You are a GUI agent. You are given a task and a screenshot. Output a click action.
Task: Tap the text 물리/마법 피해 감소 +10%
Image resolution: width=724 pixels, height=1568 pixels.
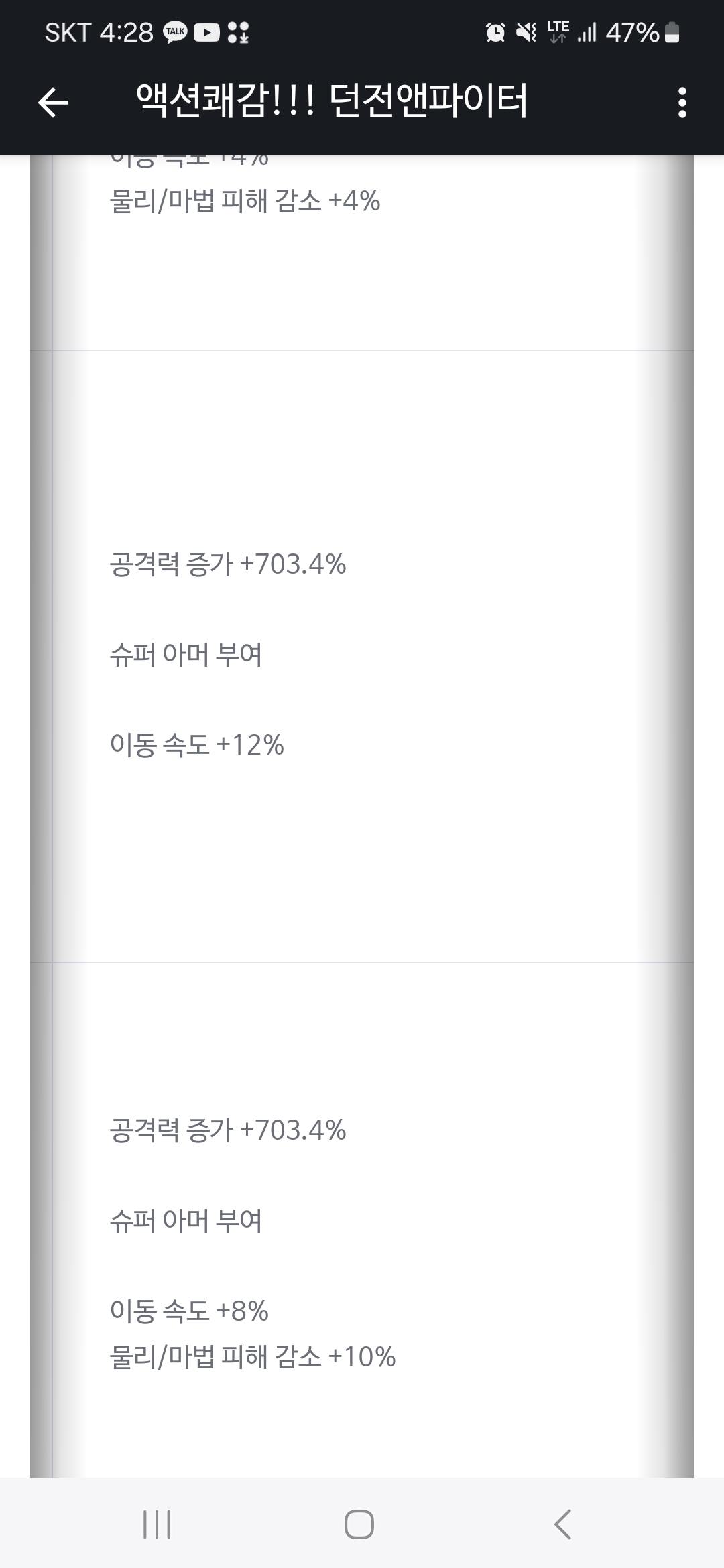(252, 1356)
